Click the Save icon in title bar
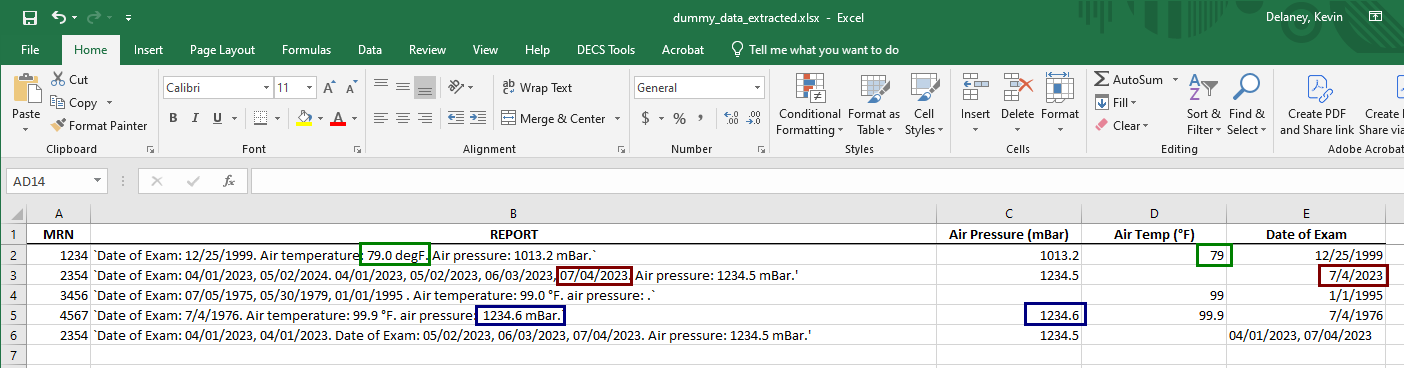The image size is (1404, 368). 29,18
